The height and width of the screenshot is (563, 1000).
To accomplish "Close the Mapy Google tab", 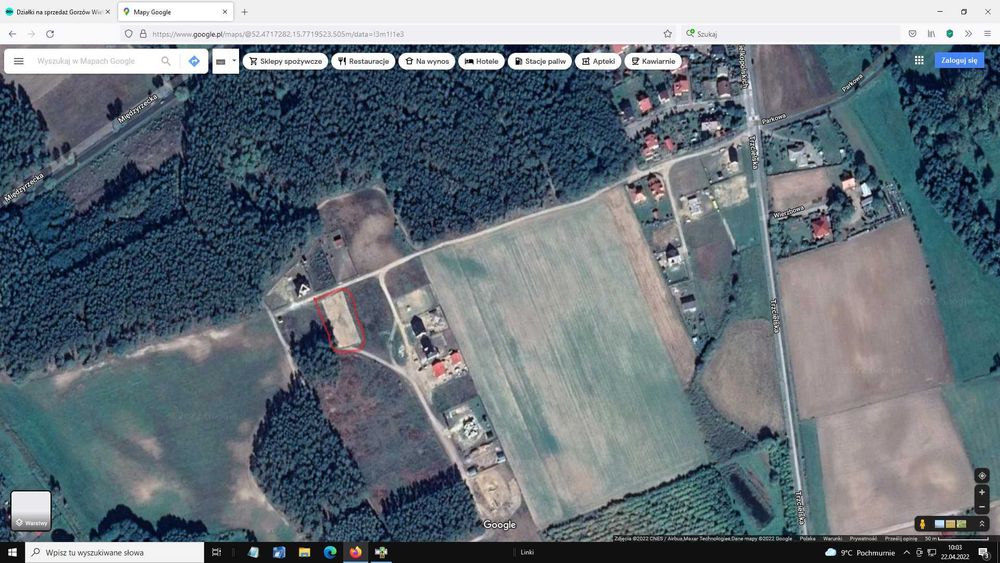I will tap(224, 12).
